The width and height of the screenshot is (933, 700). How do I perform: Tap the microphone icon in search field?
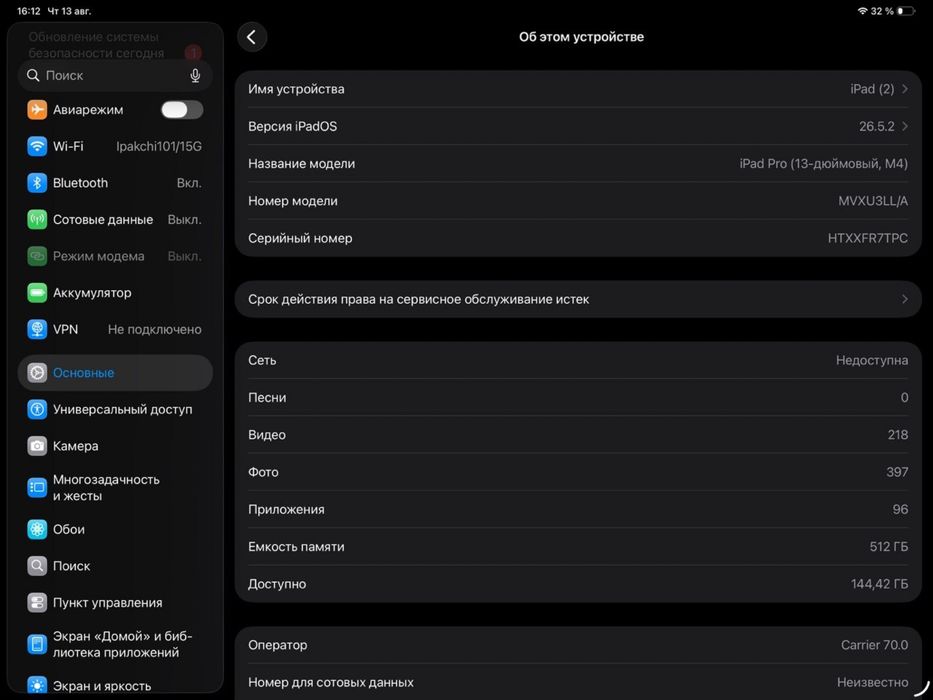click(195, 76)
